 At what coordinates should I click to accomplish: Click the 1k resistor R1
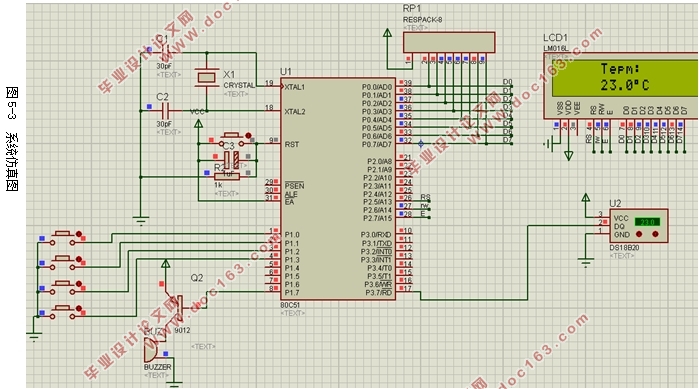pos(227,177)
